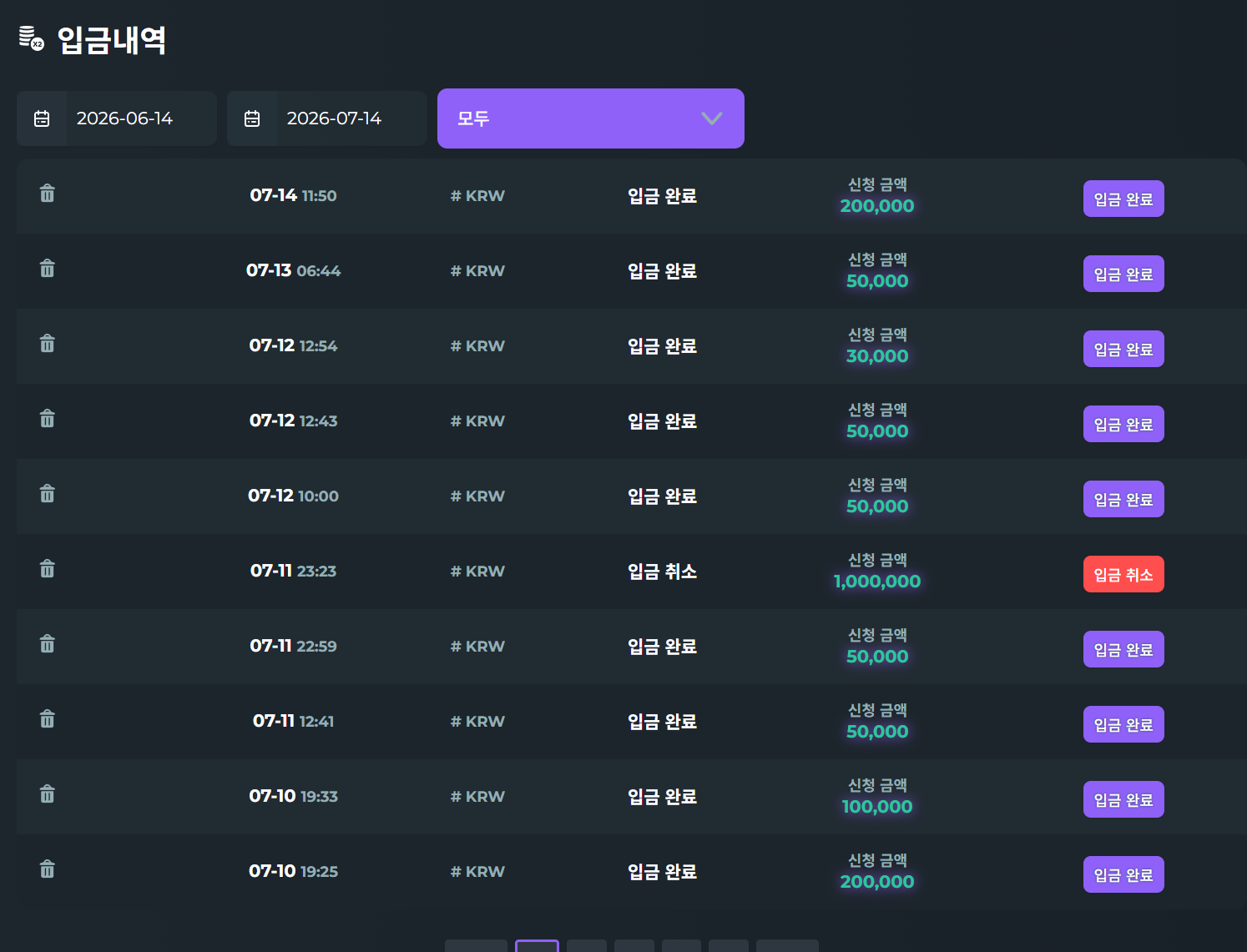Click trash icon on 07-10 19:25 row
This screenshot has height=952, width=1247.
coord(48,869)
